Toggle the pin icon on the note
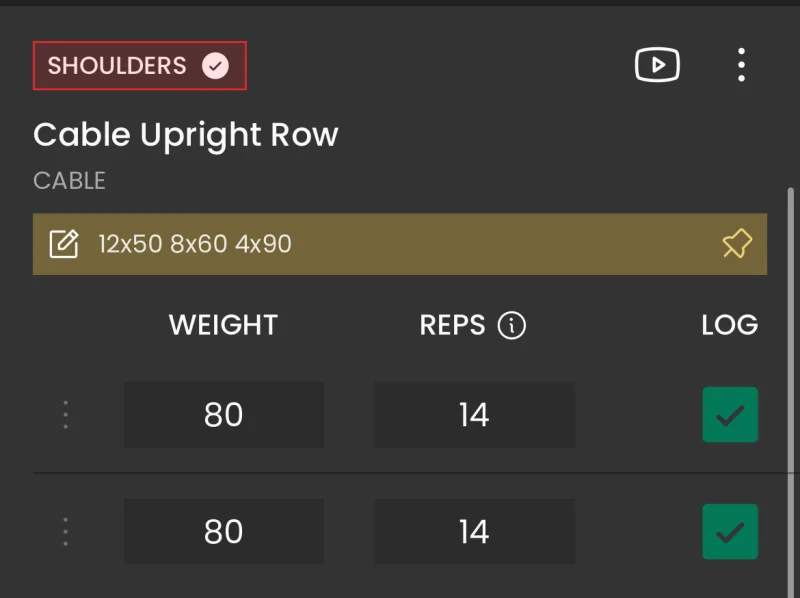The height and width of the screenshot is (598, 800). click(x=737, y=243)
